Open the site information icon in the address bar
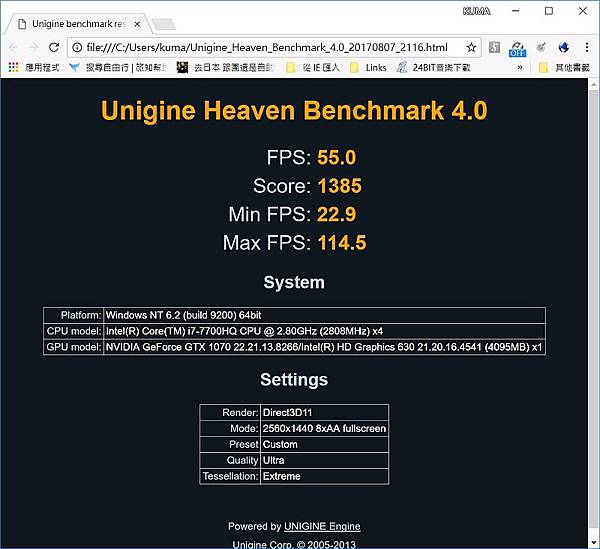Image resolution: width=600 pixels, height=549 pixels. pyautogui.click(x=77, y=47)
